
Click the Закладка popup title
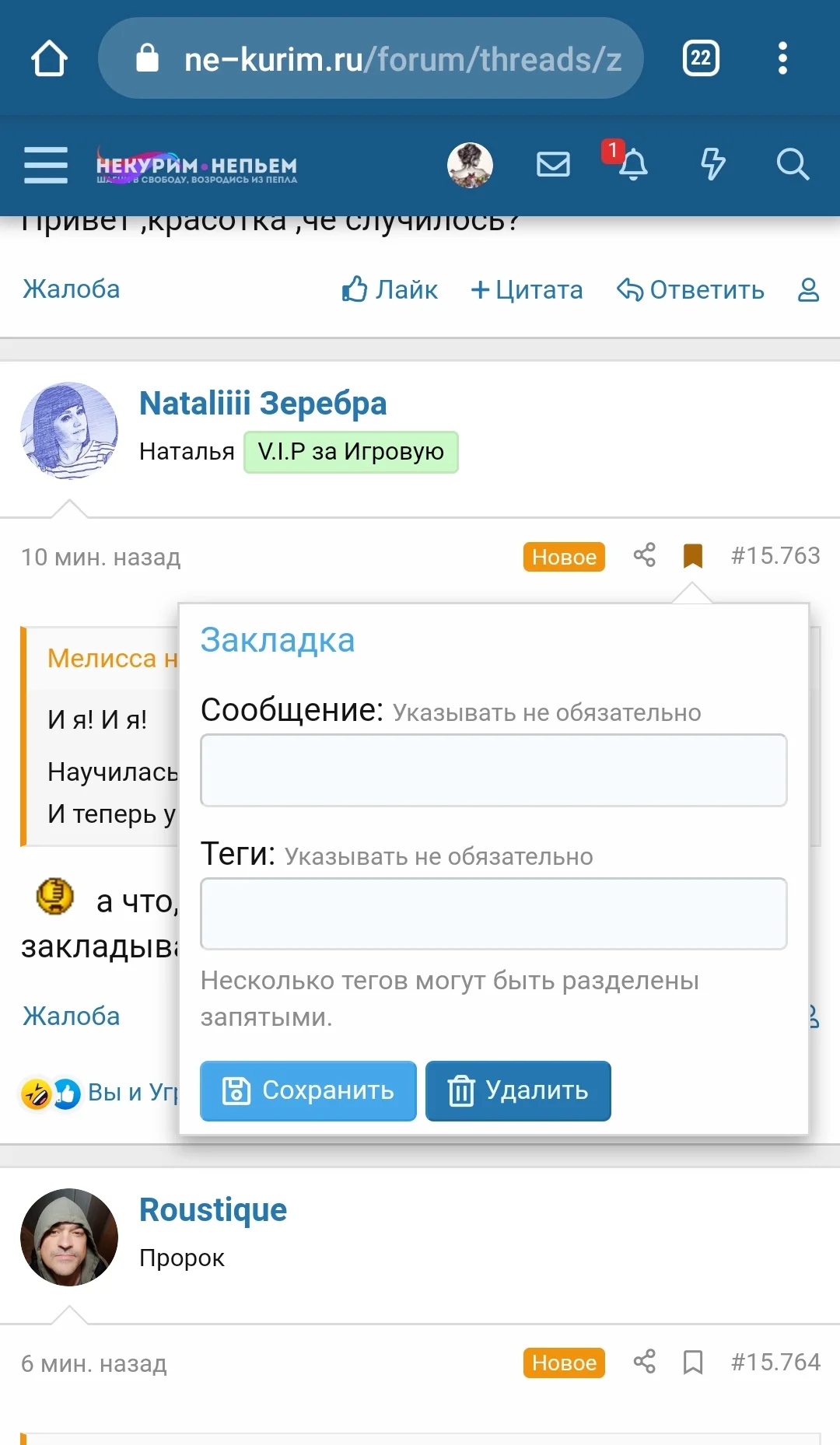pyautogui.click(x=278, y=640)
